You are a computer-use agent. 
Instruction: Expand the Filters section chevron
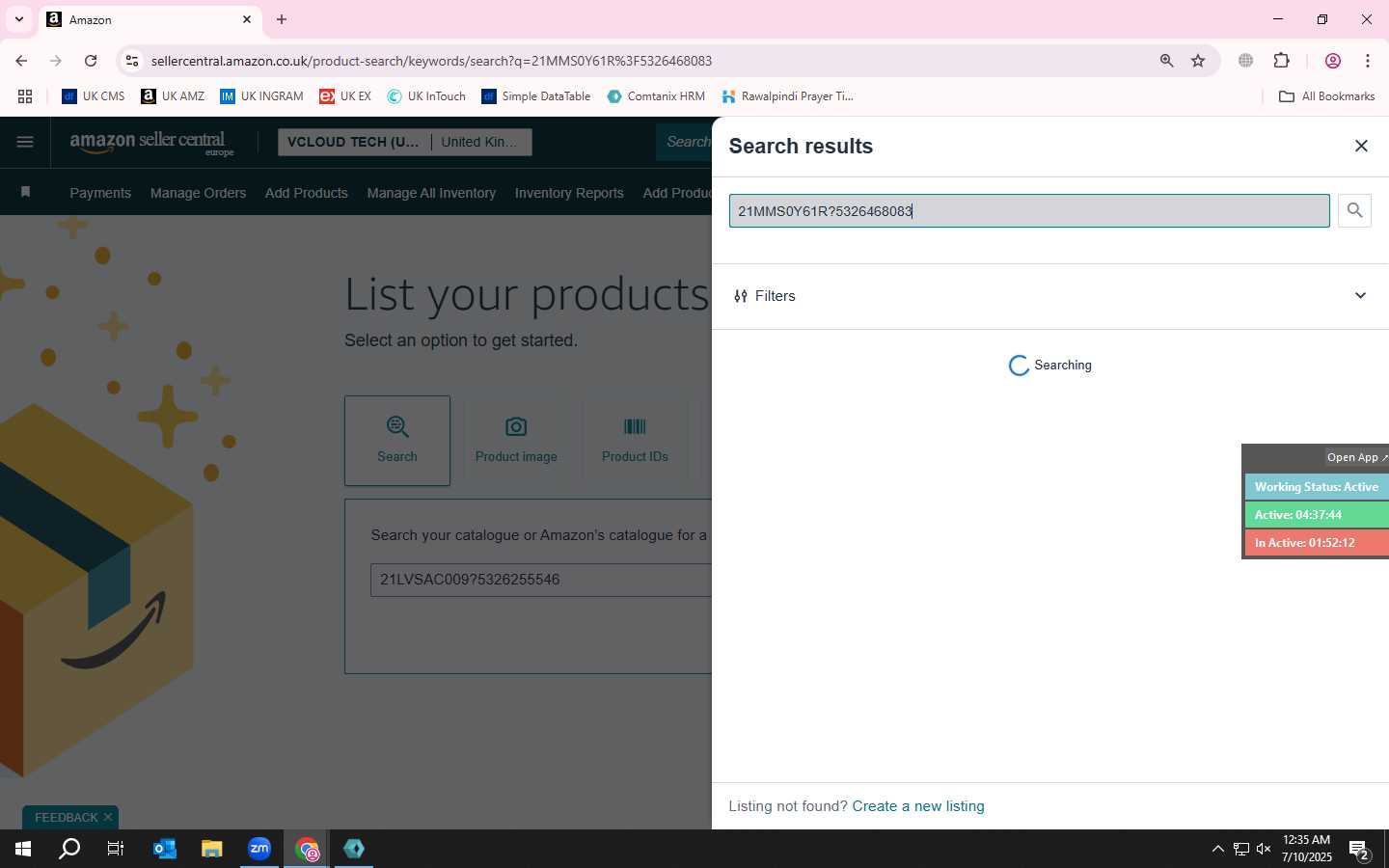[1360, 296]
